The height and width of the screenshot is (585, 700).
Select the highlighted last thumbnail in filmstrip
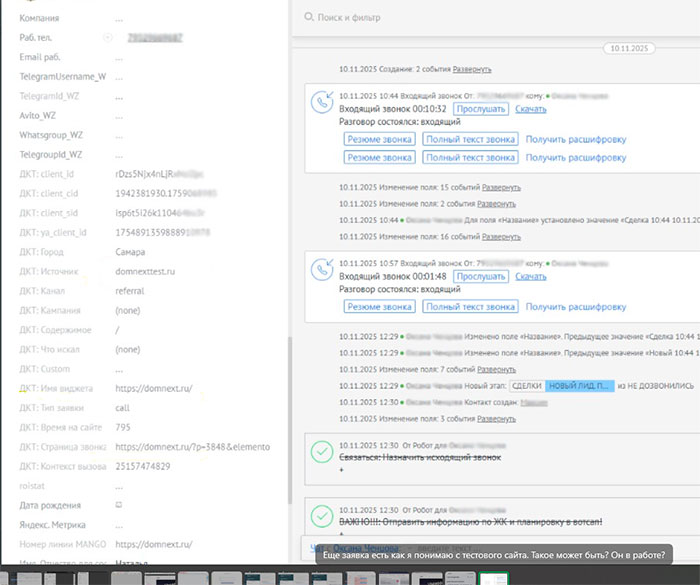(x=494, y=578)
